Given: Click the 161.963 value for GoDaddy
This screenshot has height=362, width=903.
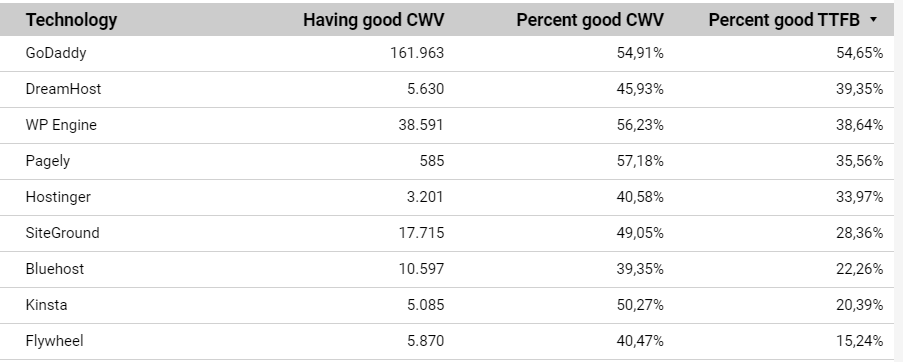Looking at the screenshot, I should (x=417, y=53).
